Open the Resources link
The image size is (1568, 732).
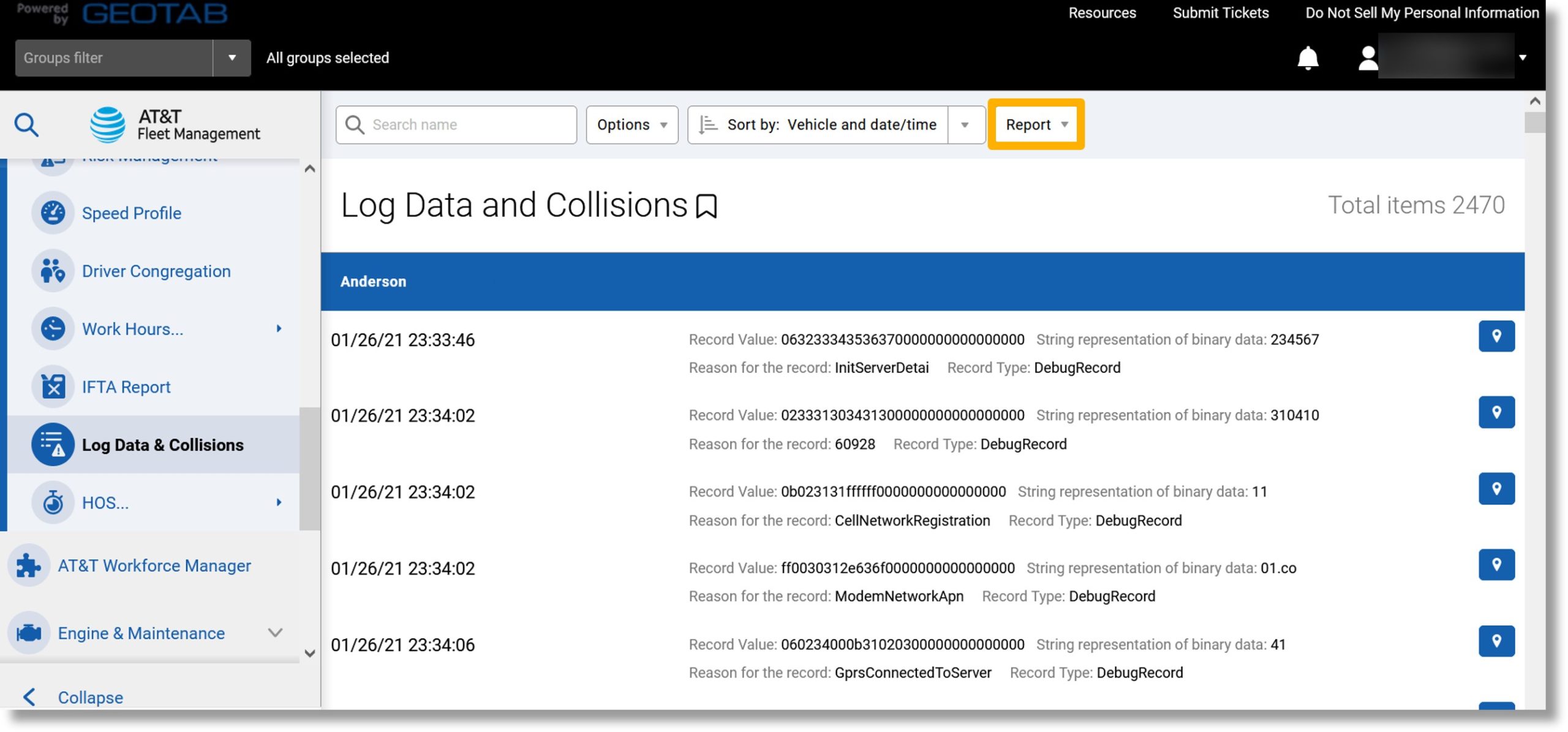click(1102, 13)
